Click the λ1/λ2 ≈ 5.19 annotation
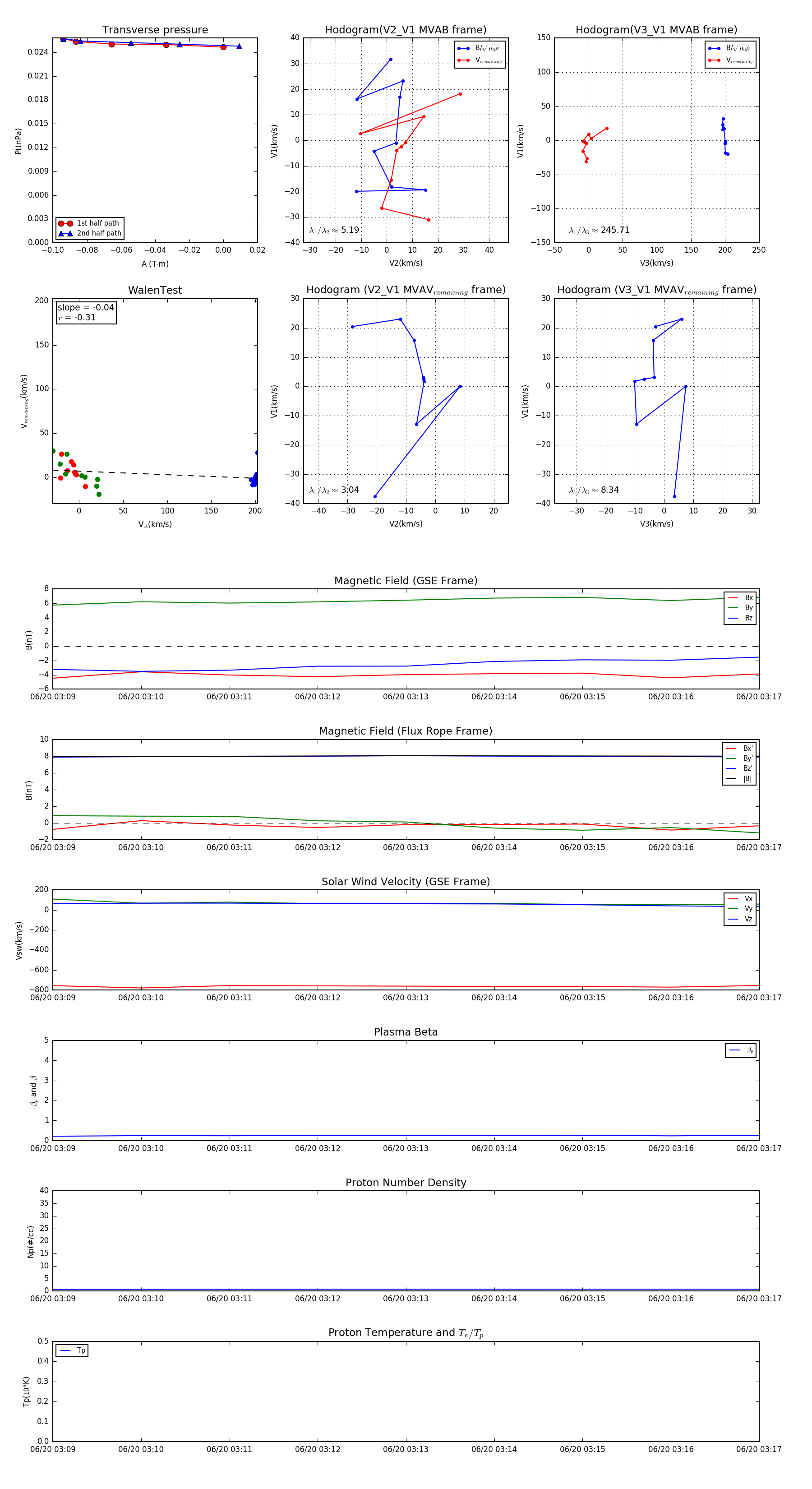 [x=334, y=230]
